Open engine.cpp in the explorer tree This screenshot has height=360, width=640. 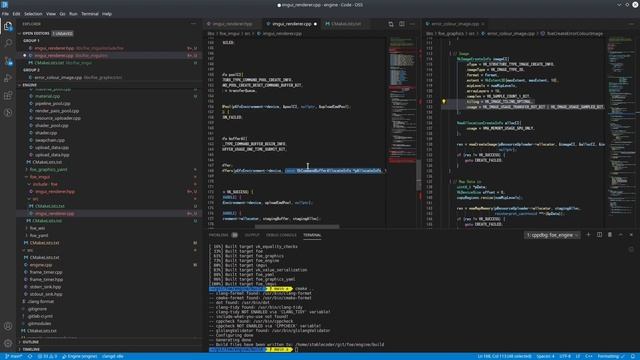[x=41, y=265]
